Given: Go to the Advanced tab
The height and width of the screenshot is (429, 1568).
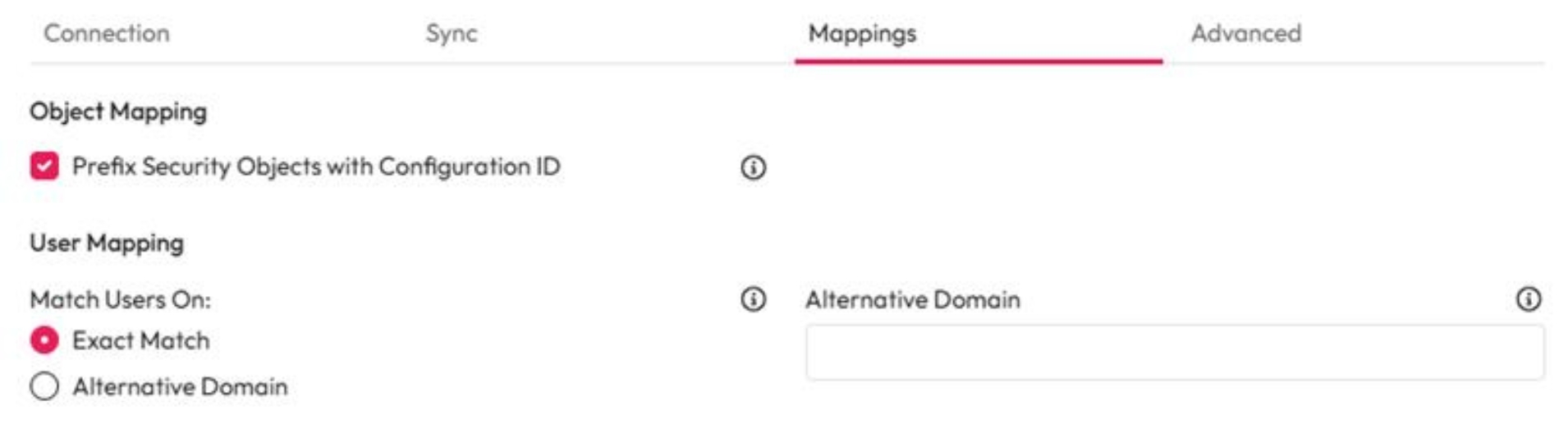Looking at the screenshot, I should click(1245, 34).
